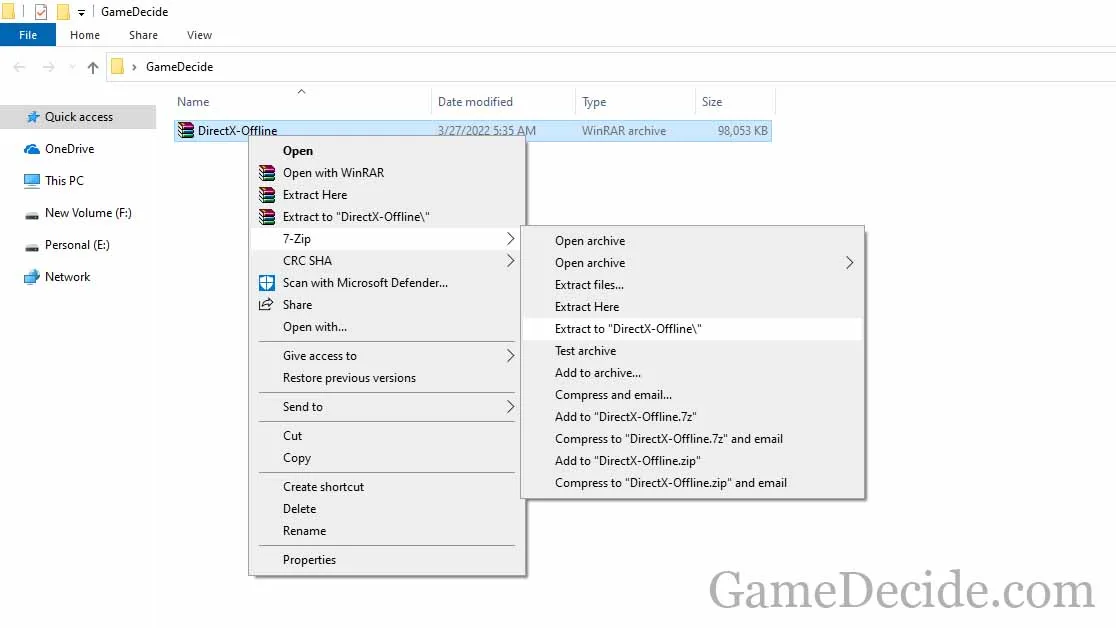1116x628 pixels.
Task: Expand the Send to submenu arrow
Action: (510, 407)
